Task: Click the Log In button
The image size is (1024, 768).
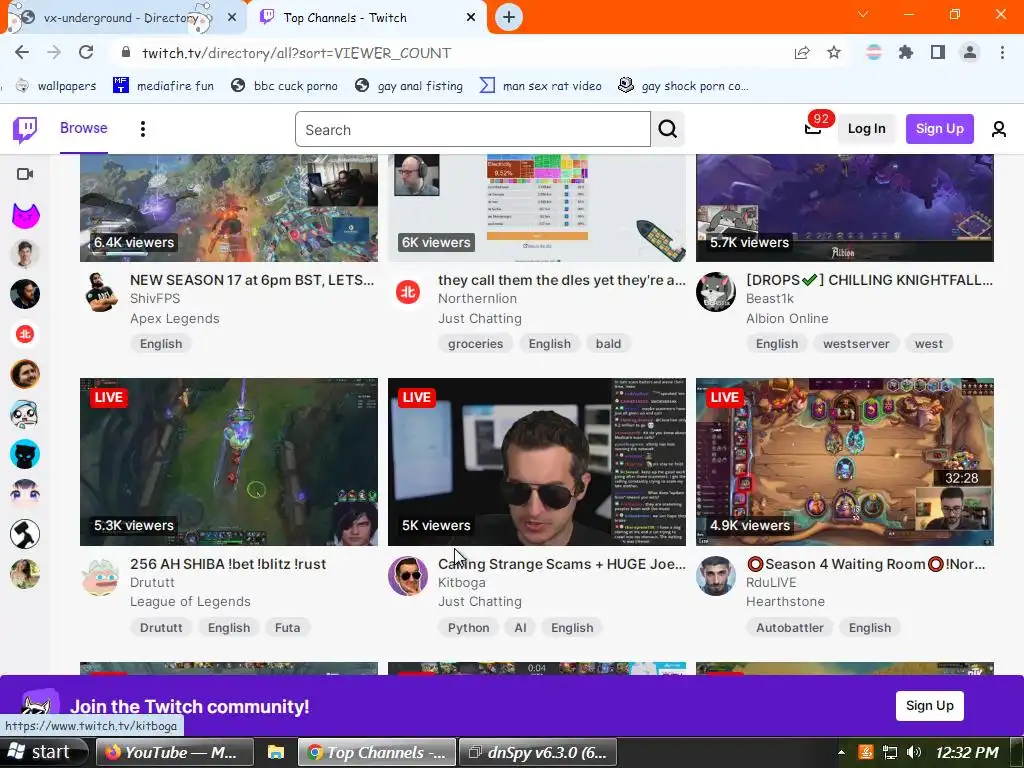Action: (x=867, y=129)
